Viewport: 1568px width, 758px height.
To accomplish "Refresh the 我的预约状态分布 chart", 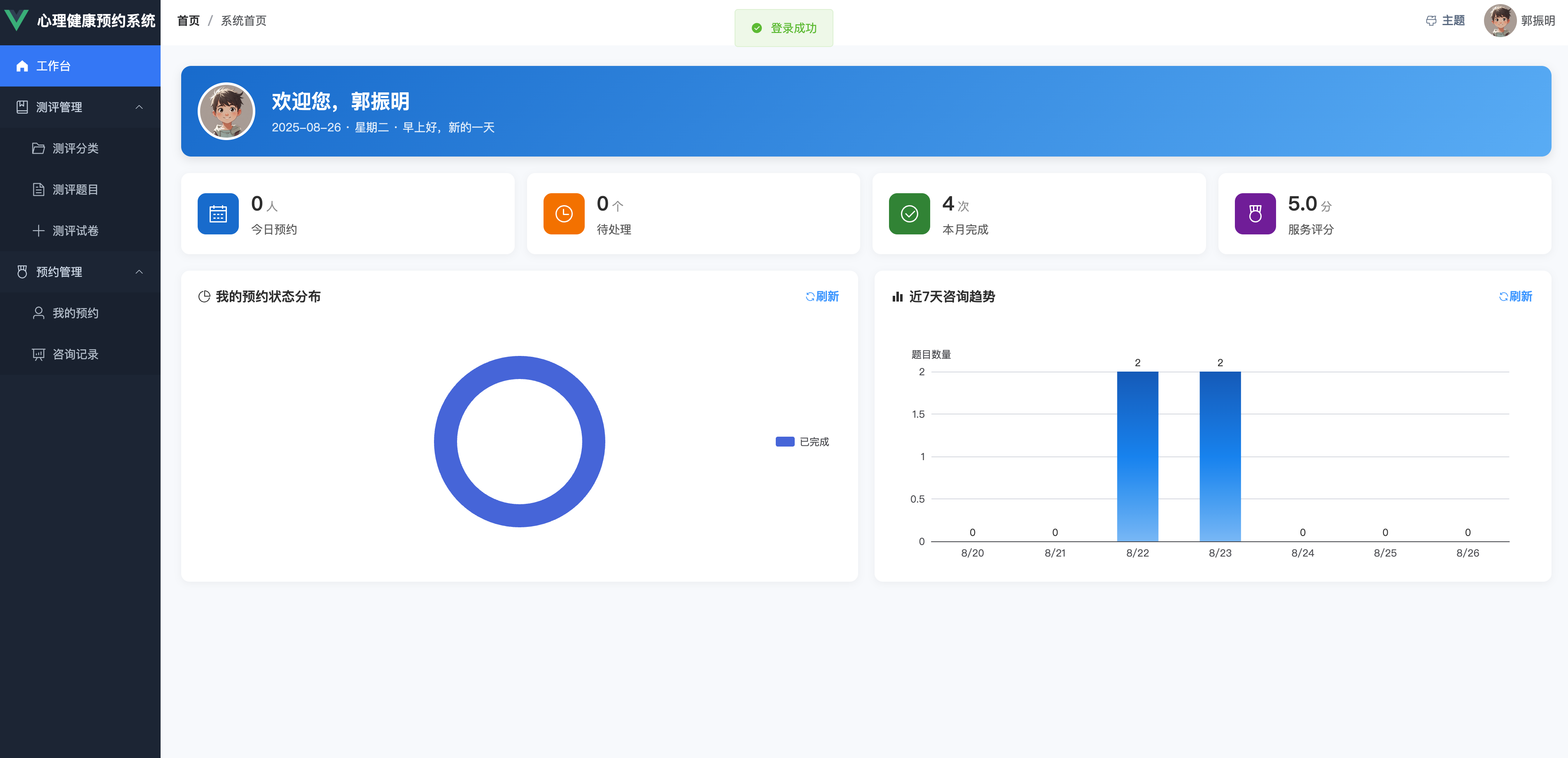I will [822, 297].
